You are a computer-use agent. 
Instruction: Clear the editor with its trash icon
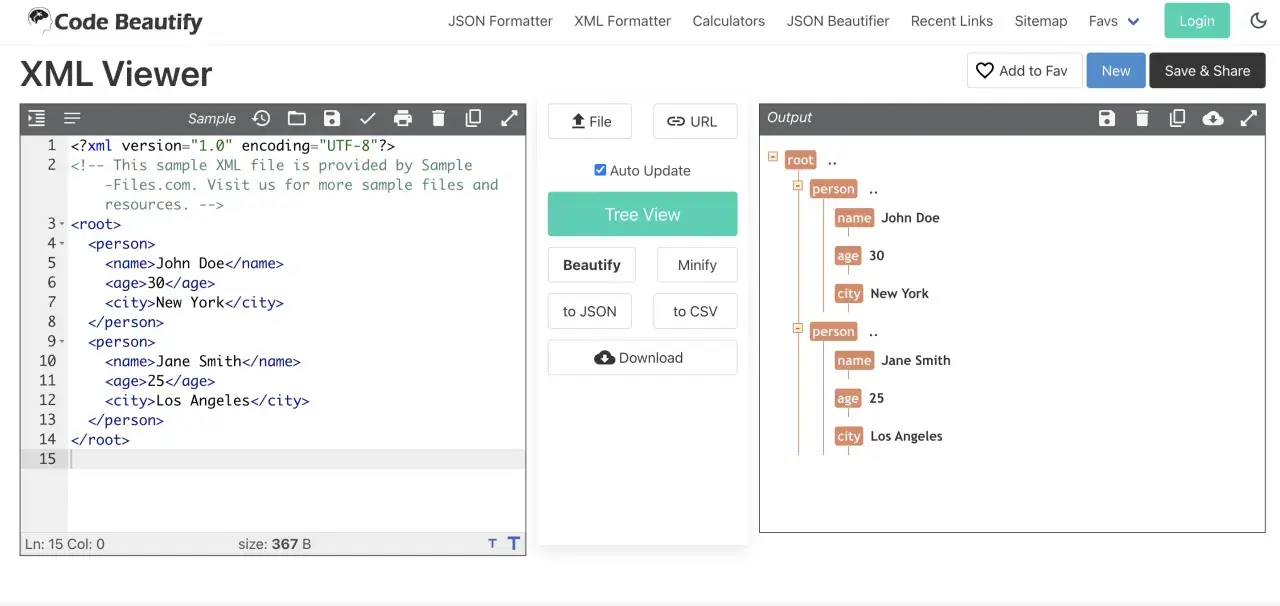click(438, 118)
